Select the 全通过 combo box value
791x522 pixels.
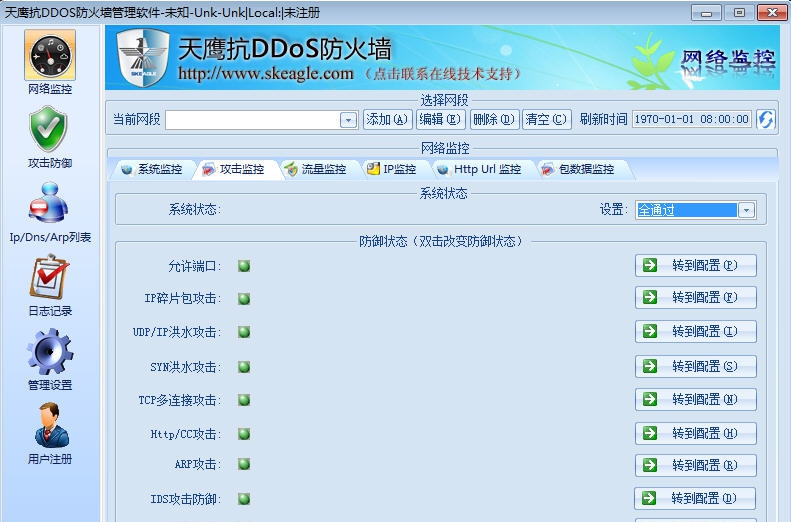(687, 210)
